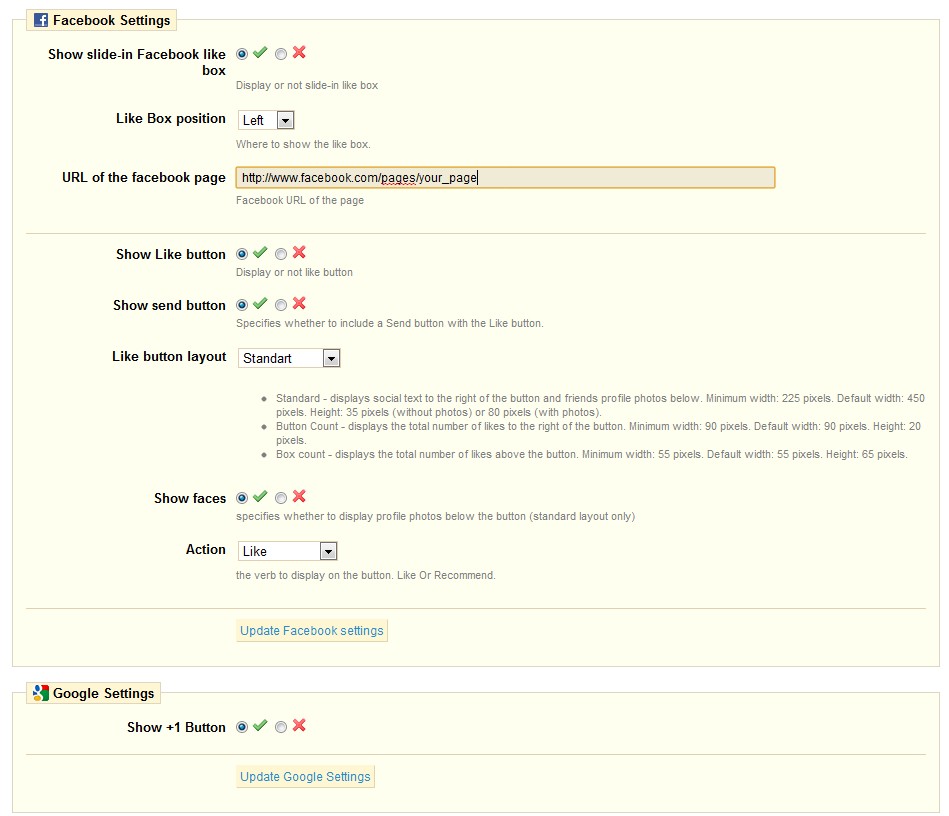Click red X next to Show send button
The height and width of the screenshot is (816, 949).
[299, 303]
